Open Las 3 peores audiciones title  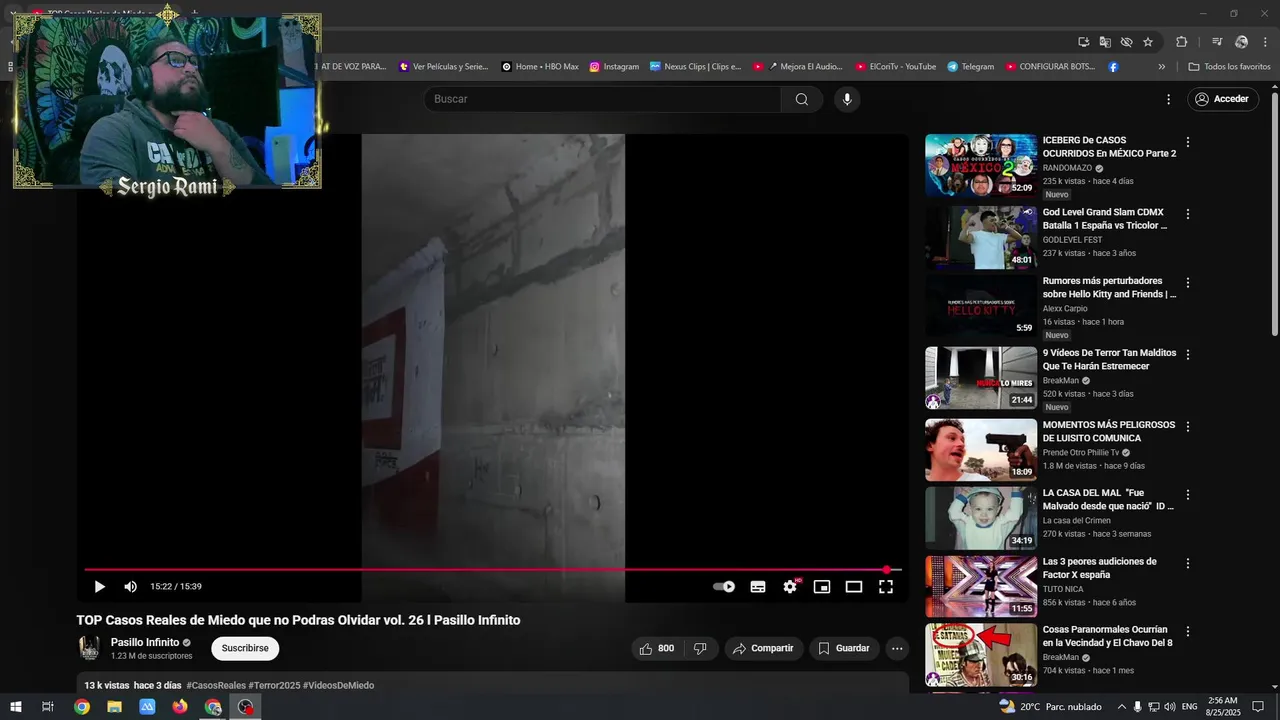click(x=1100, y=568)
